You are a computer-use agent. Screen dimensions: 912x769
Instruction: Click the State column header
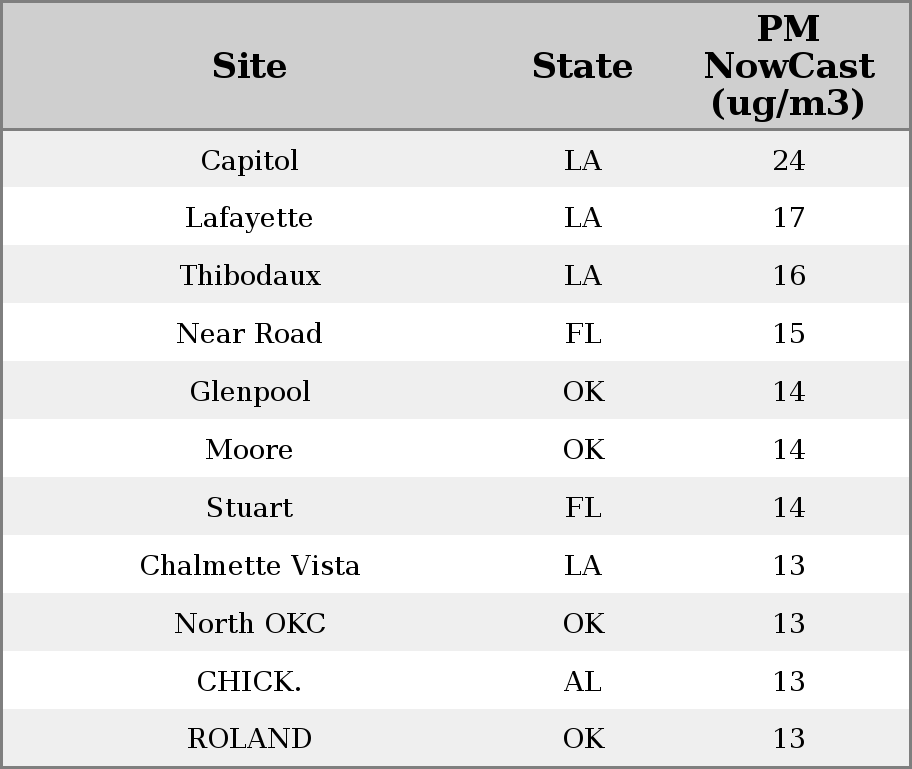coord(582,66)
